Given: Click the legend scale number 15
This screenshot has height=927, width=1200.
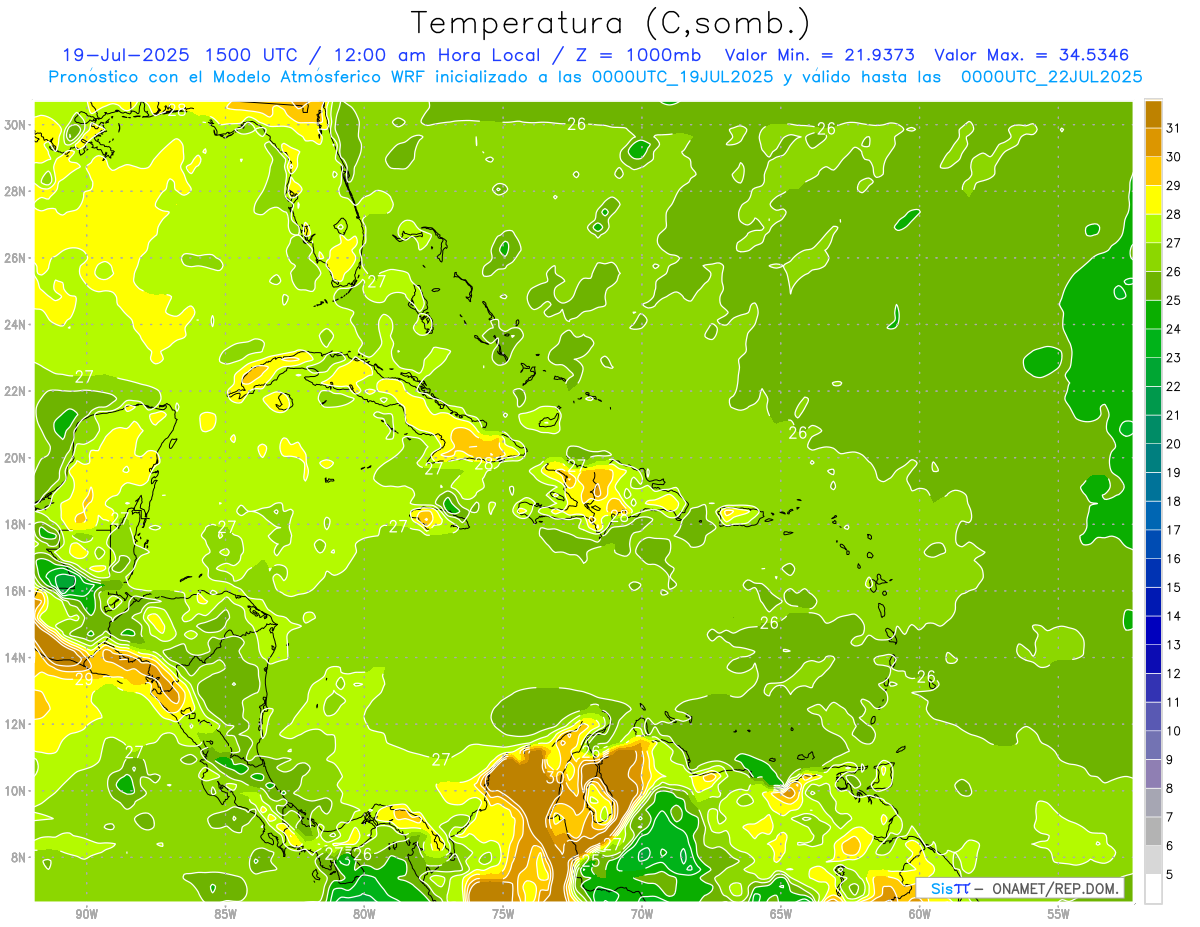Looking at the screenshot, I should (1174, 587).
